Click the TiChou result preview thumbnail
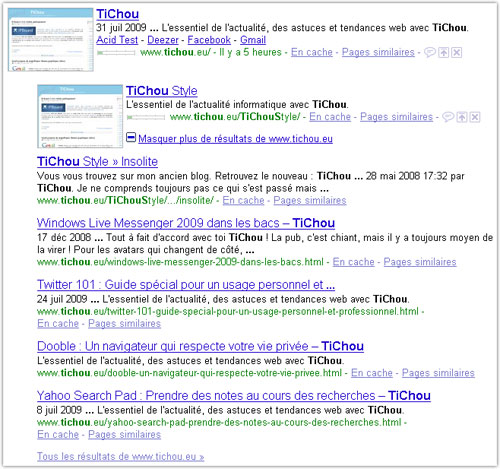This screenshot has height=469, width=500. [51, 40]
